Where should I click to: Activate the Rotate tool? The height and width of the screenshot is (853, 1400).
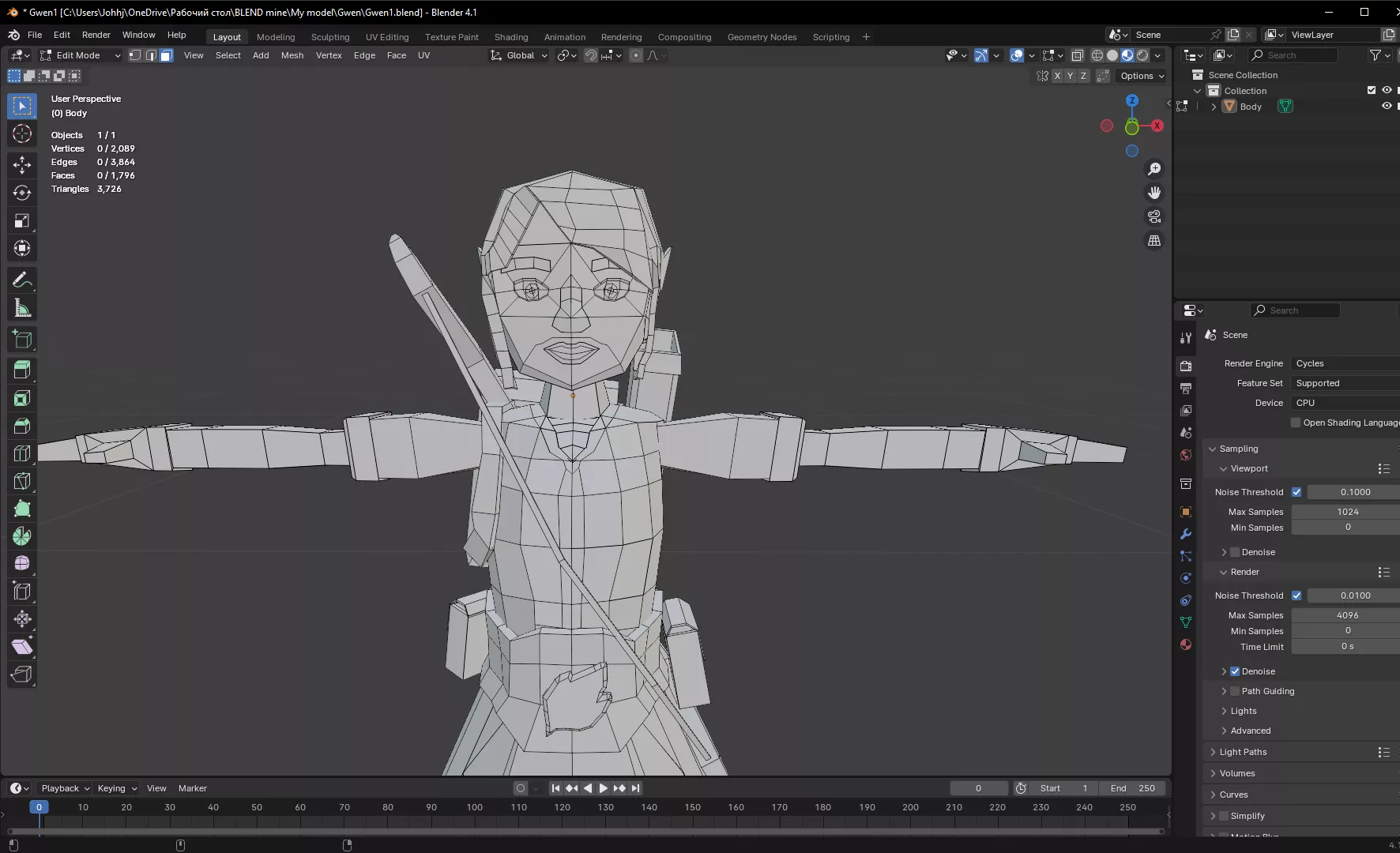click(x=22, y=193)
